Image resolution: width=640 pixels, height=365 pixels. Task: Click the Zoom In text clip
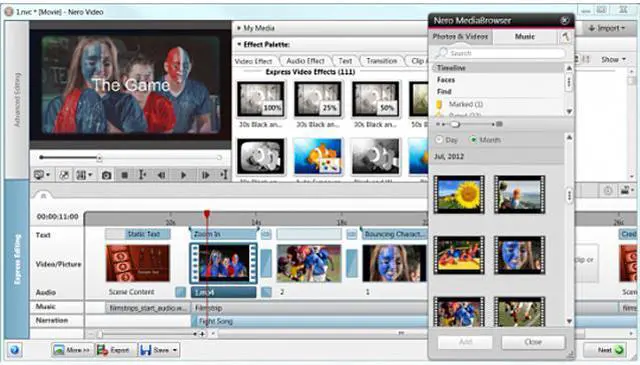tap(224, 234)
